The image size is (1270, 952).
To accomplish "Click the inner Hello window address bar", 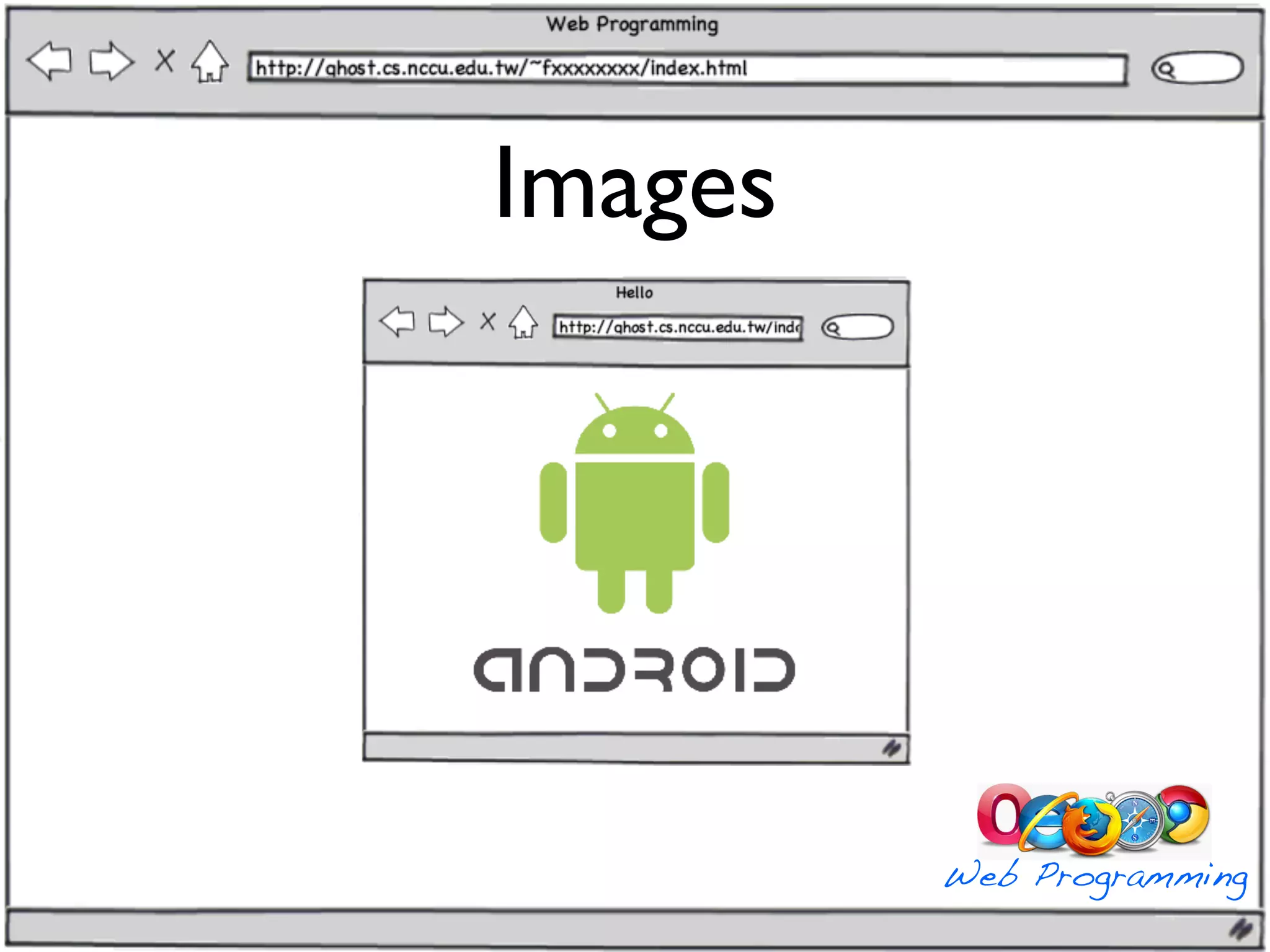I will point(678,327).
